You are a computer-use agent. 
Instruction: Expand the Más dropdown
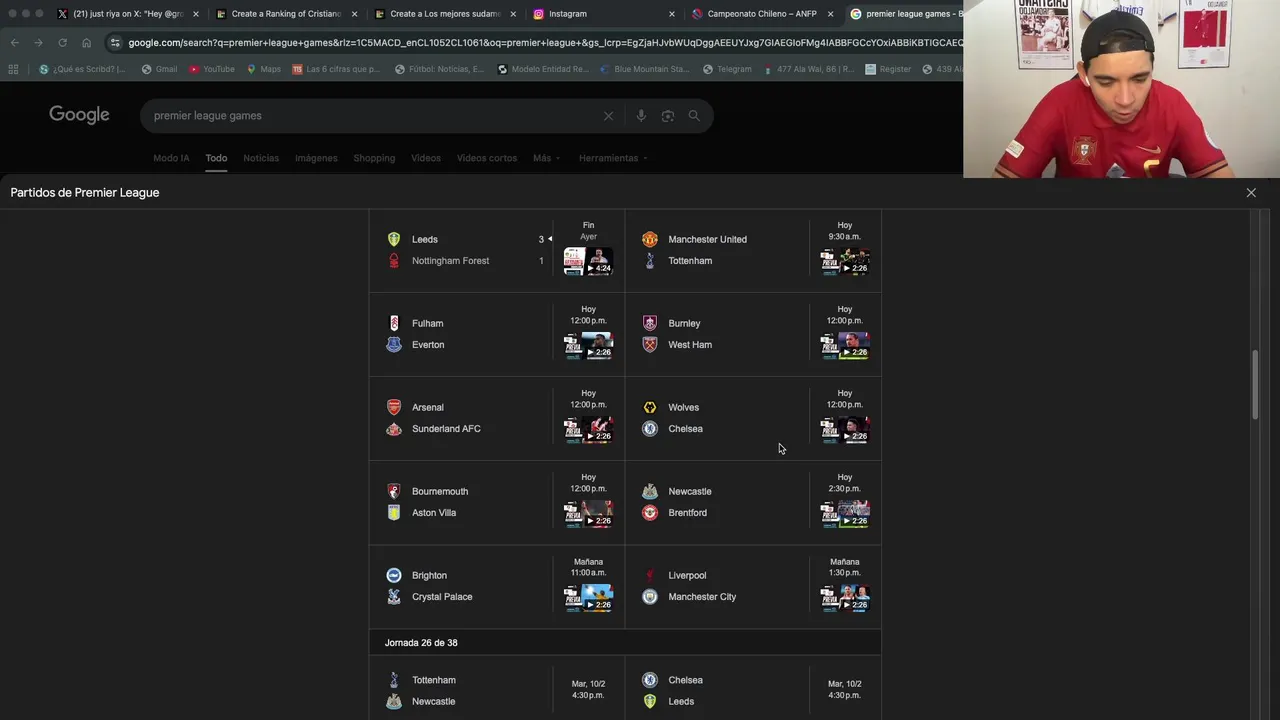[x=546, y=158]
